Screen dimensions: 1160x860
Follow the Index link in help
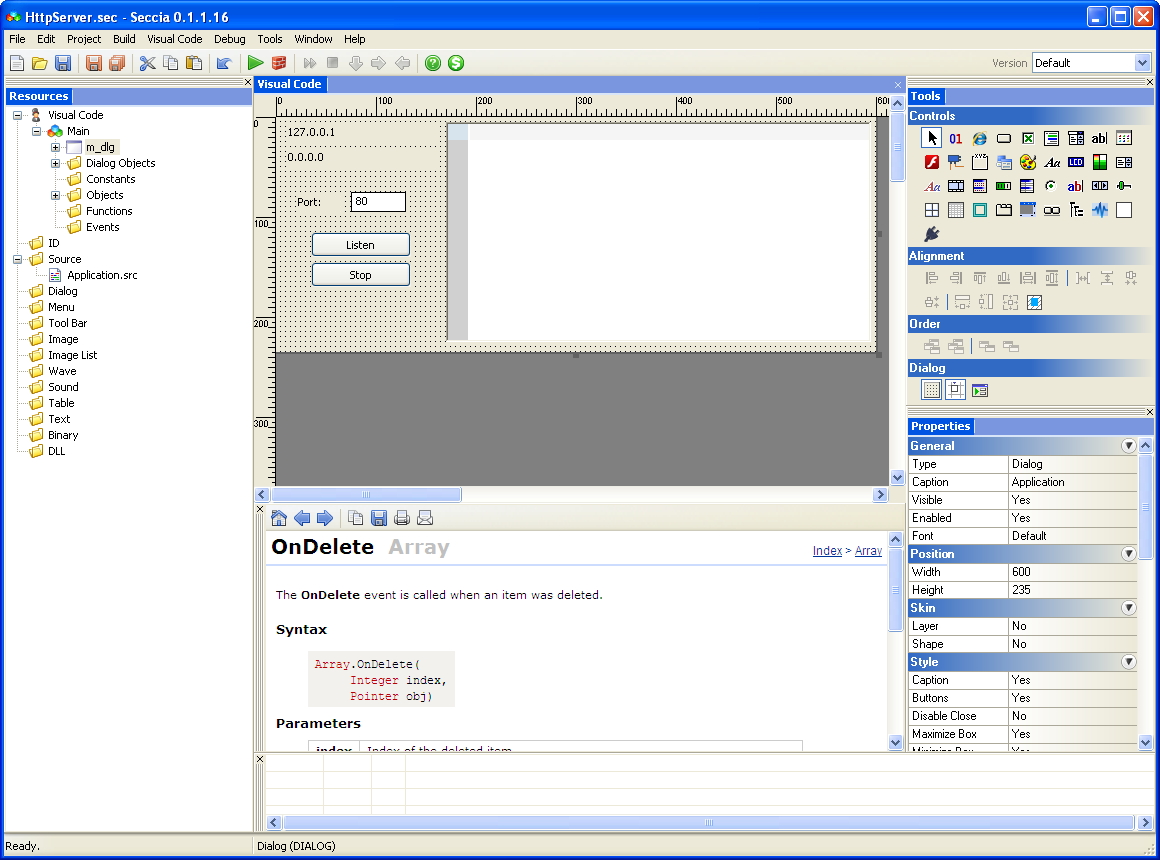827,551
